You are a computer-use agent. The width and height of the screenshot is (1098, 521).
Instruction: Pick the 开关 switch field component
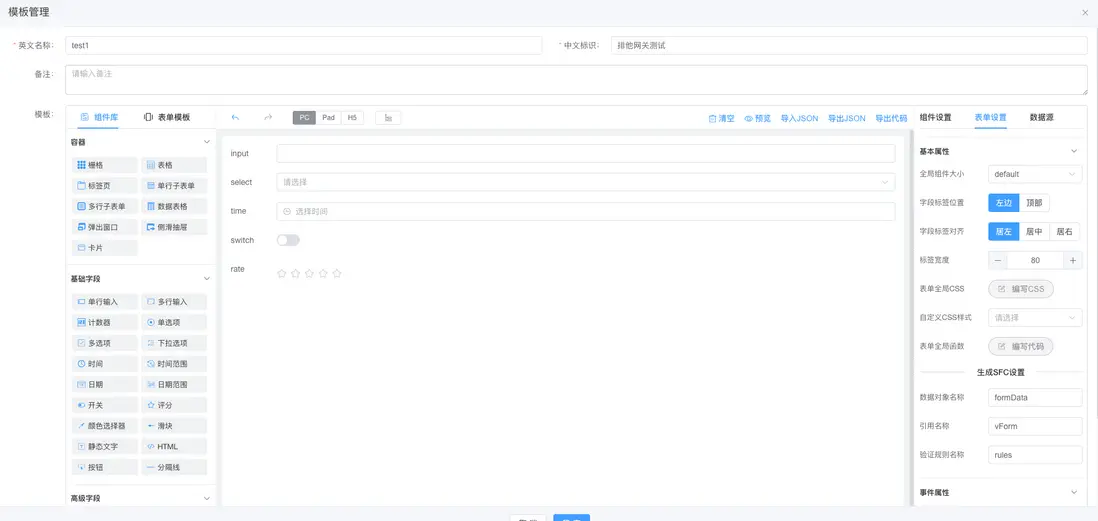pos(104,405)
